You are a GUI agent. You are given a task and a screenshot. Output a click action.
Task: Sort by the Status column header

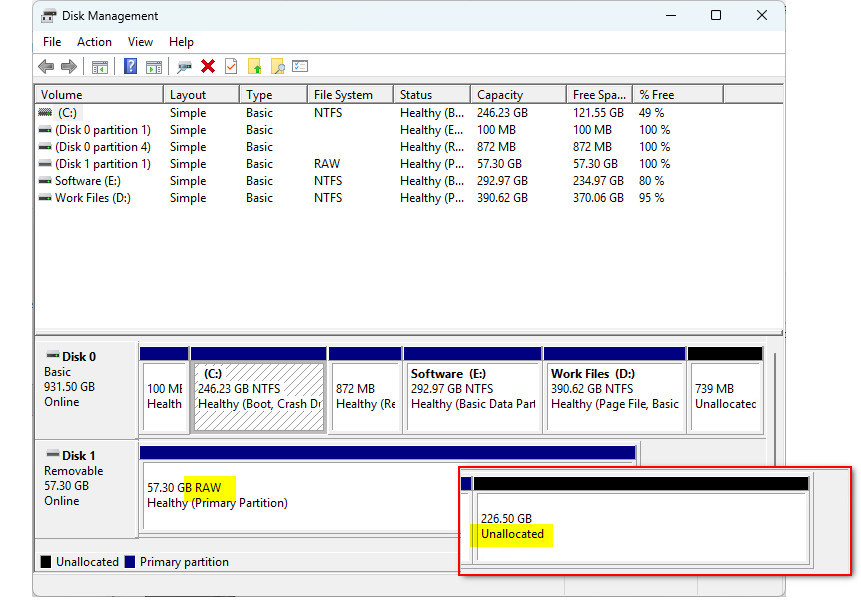(432, 94)
